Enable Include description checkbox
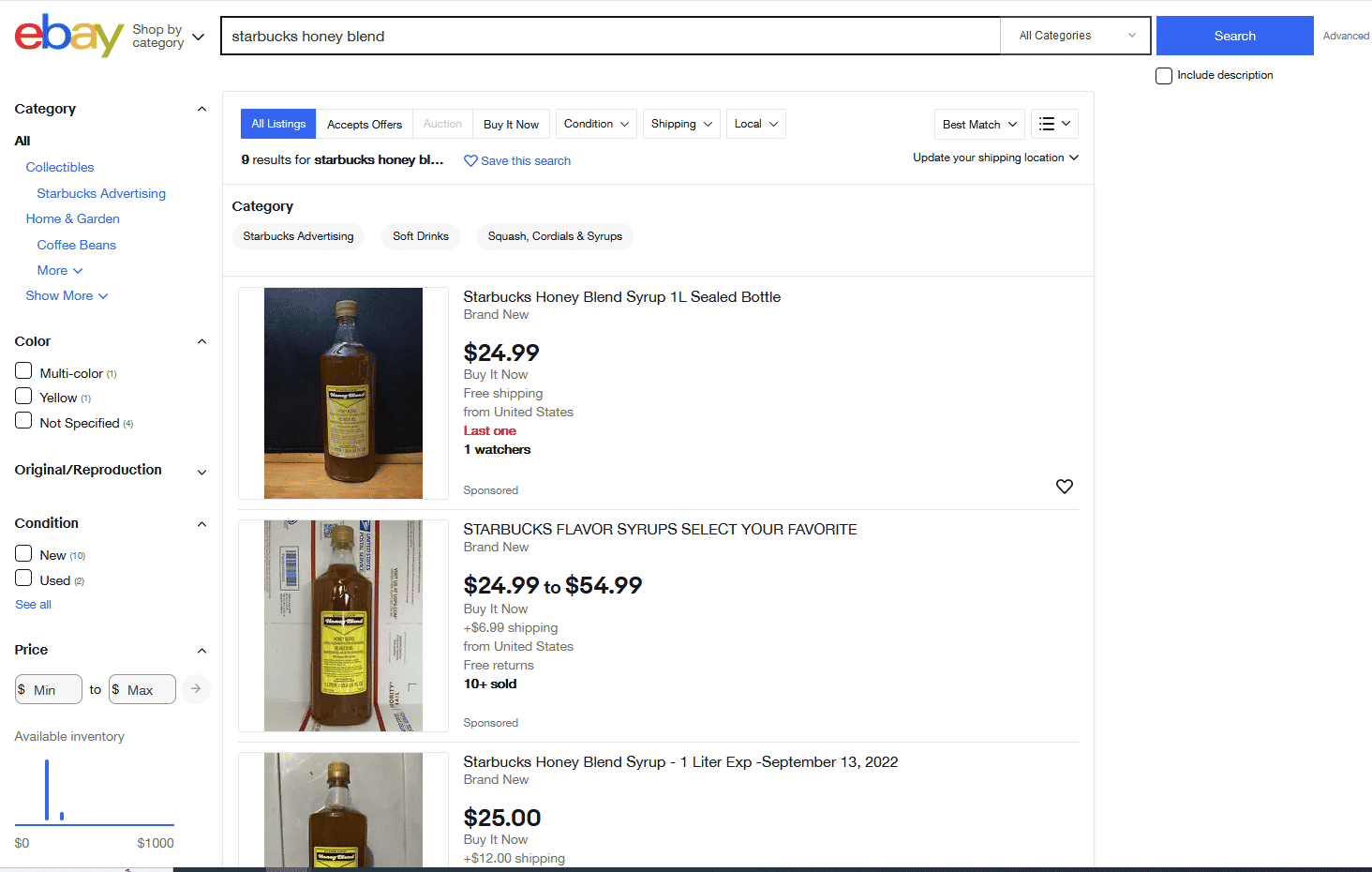 pos(1164,76)
